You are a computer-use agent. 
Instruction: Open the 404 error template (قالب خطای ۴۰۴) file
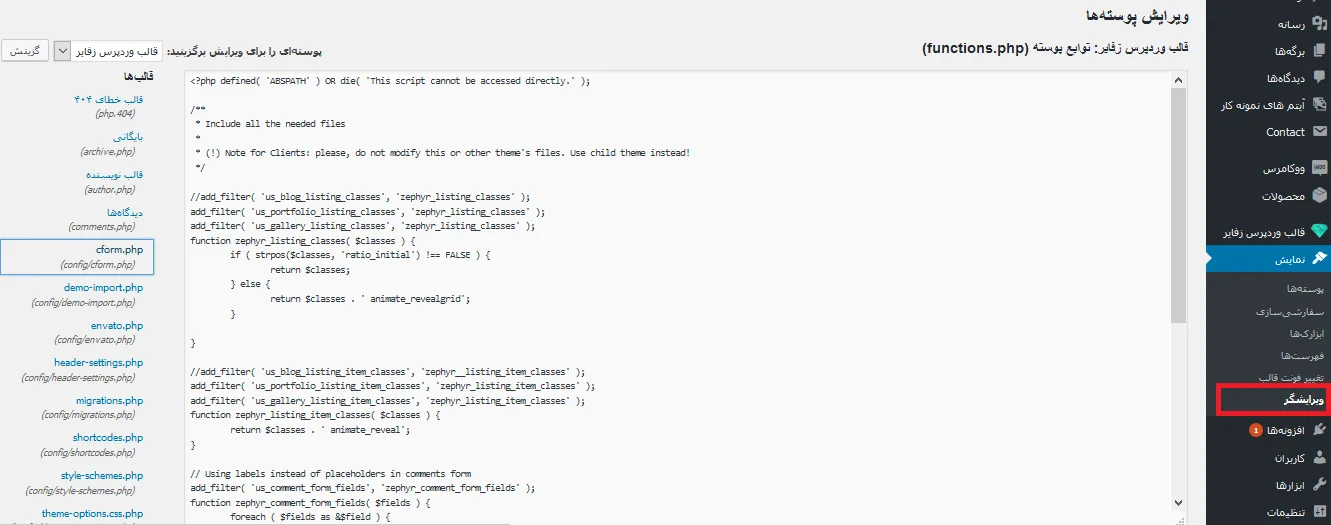(108, 100)
